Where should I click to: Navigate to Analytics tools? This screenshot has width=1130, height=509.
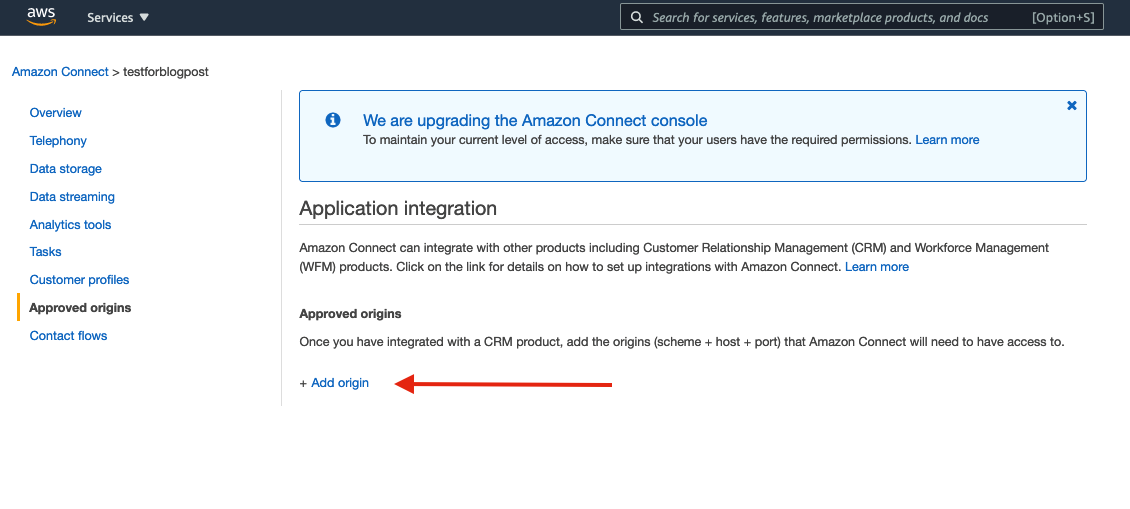point(70,225)
